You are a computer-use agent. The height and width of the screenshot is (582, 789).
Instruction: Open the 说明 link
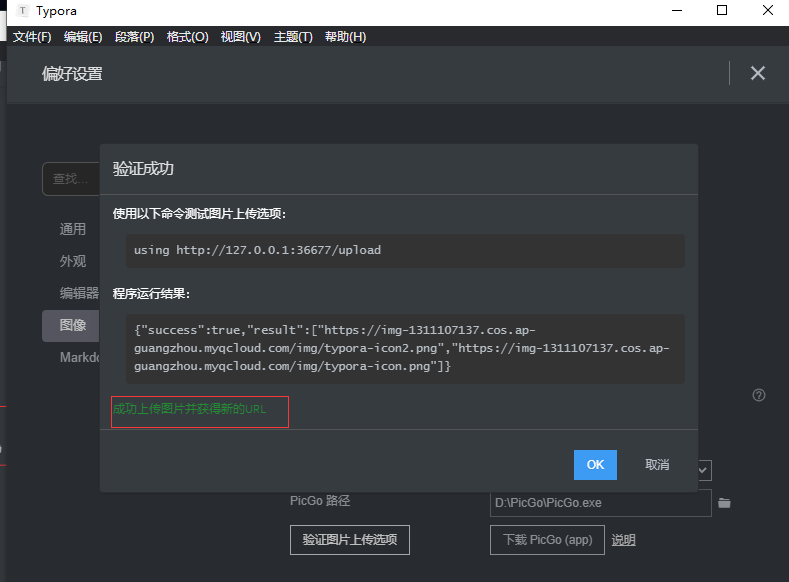click(623, 540)
